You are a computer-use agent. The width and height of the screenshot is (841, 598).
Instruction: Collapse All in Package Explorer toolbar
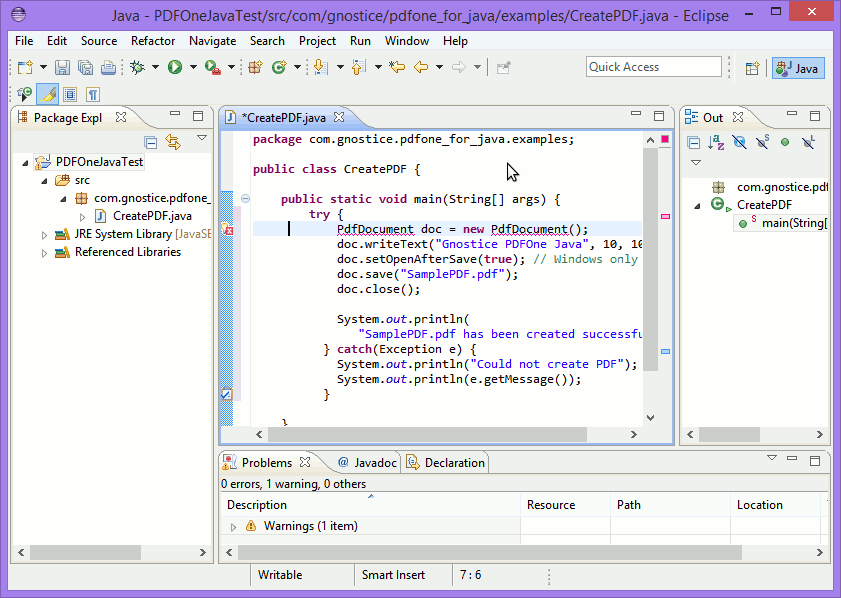click(151, 142)
